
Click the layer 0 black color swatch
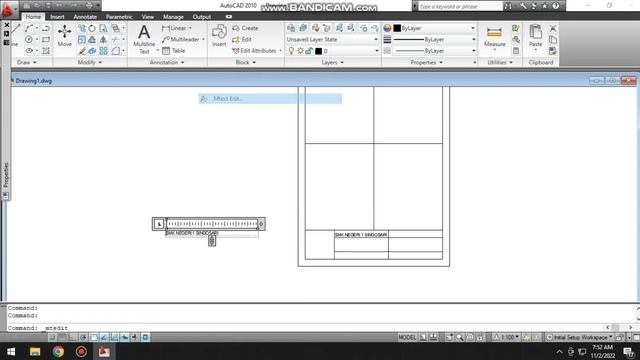pos(318,51)
